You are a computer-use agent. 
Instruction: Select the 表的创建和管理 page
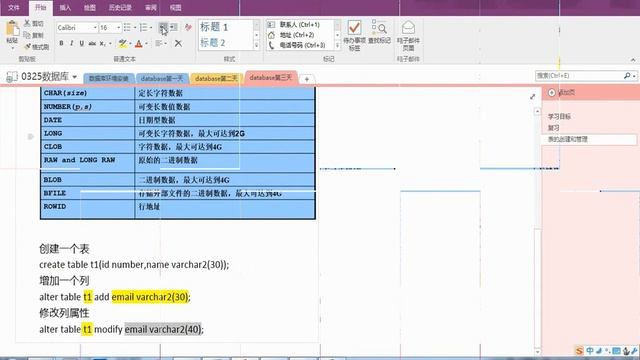[589, 139]
